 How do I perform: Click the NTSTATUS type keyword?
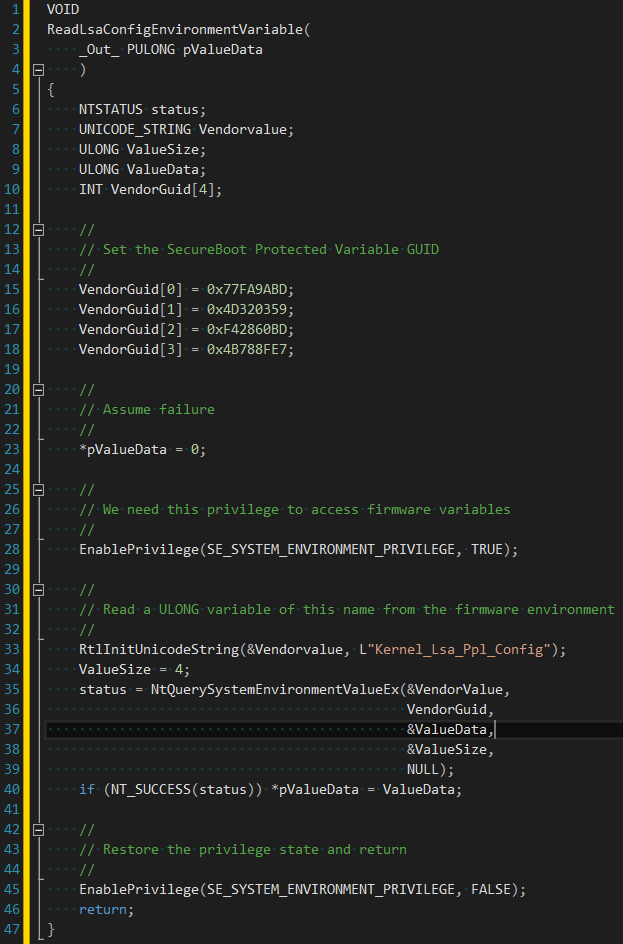point(110,109)
